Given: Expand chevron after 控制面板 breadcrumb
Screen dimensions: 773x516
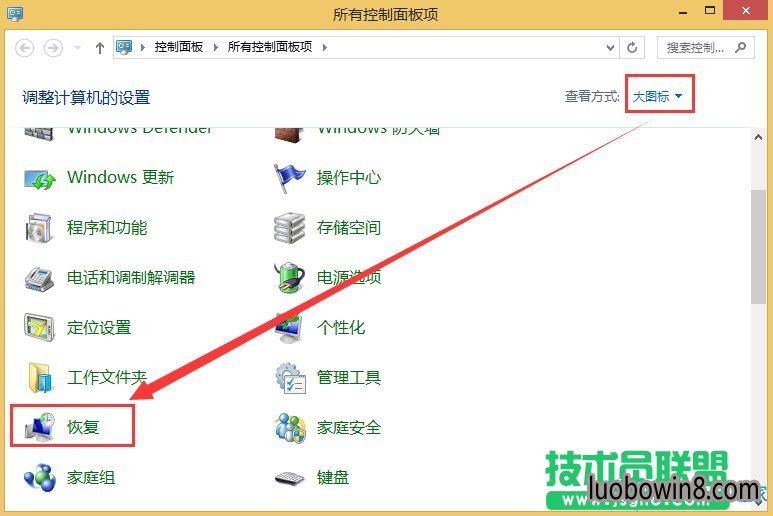Looking at the screenshot, I should coord(216,47).
